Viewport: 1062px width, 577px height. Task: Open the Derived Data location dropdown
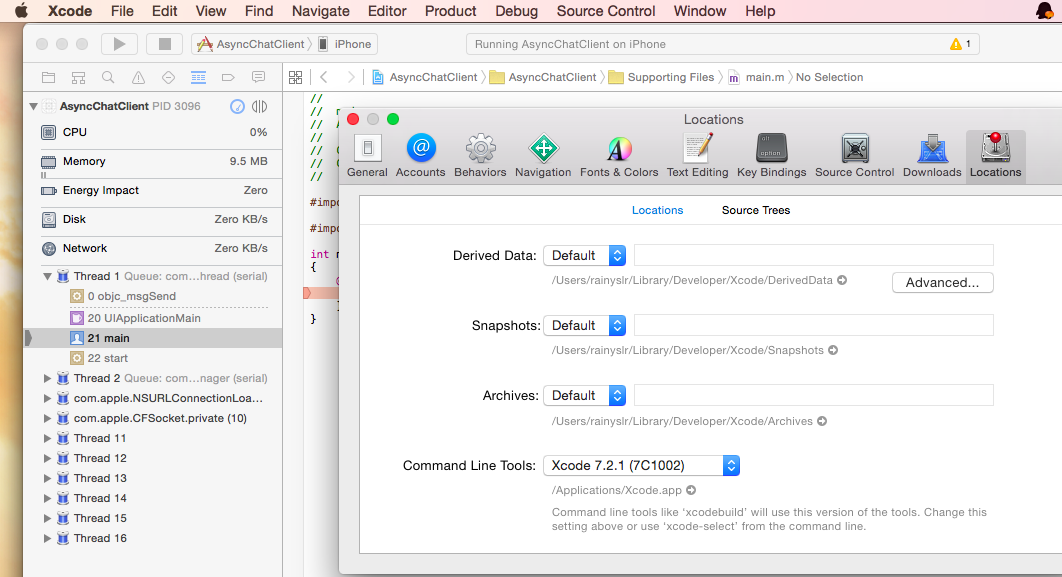[x=585, y=255]
